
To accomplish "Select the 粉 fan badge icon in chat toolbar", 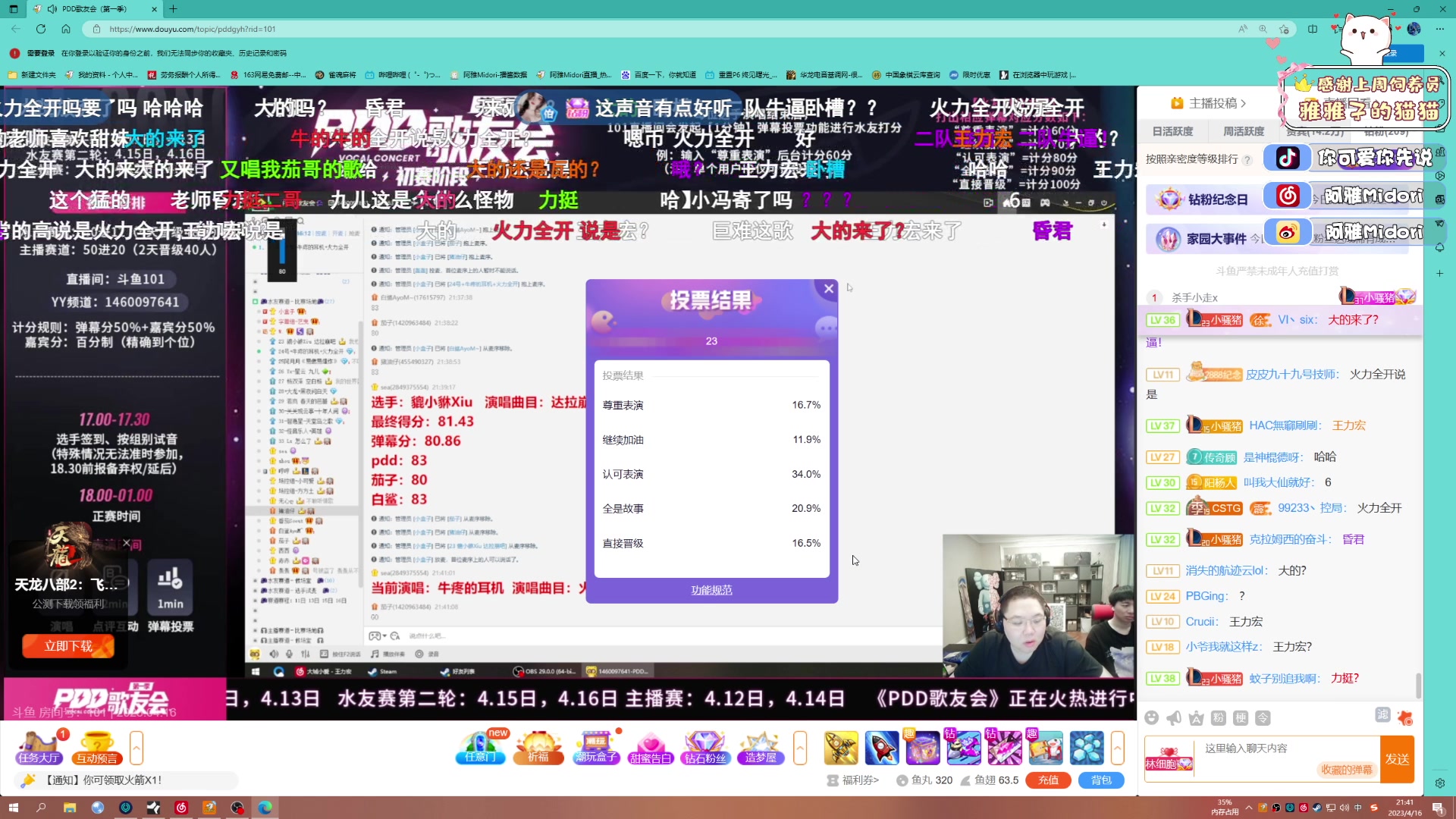I will pos(1218,717).
